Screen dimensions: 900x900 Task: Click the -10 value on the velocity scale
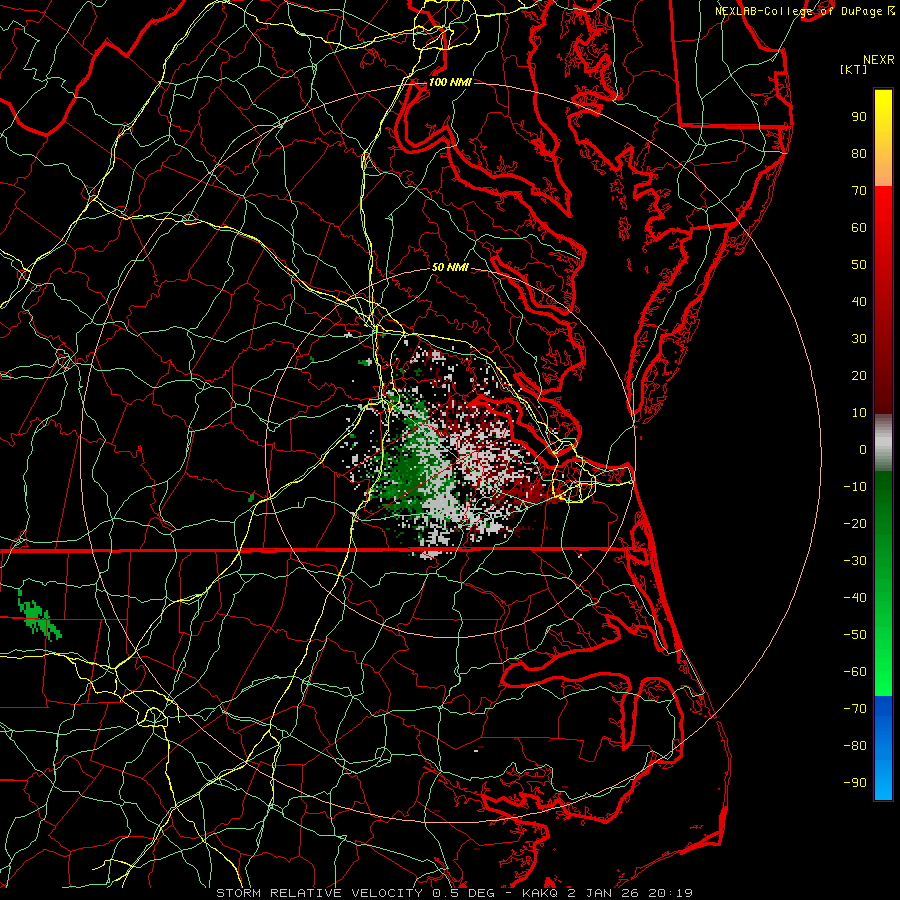pos(855,487)
